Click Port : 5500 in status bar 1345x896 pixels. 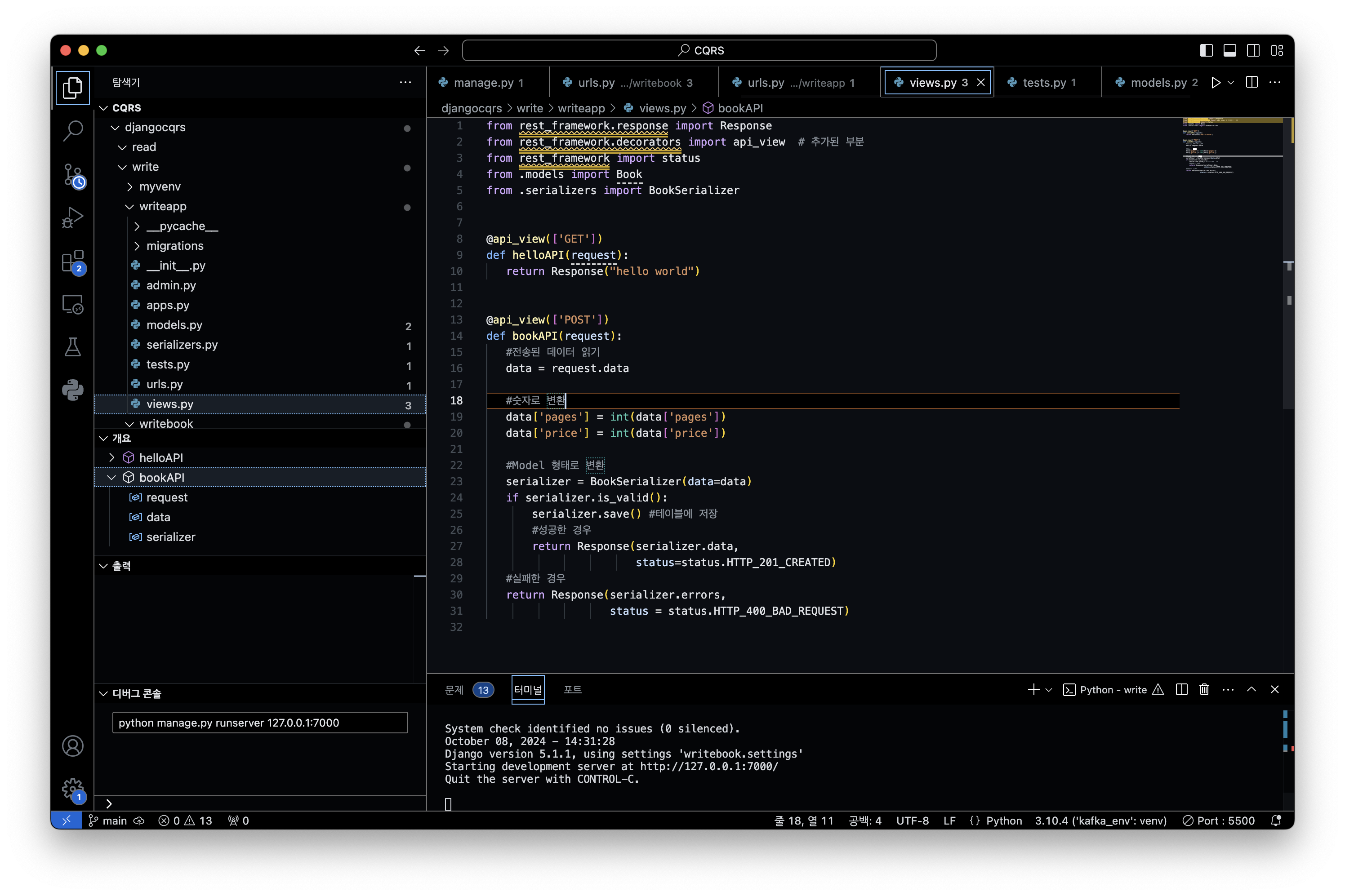point(1219,821)
